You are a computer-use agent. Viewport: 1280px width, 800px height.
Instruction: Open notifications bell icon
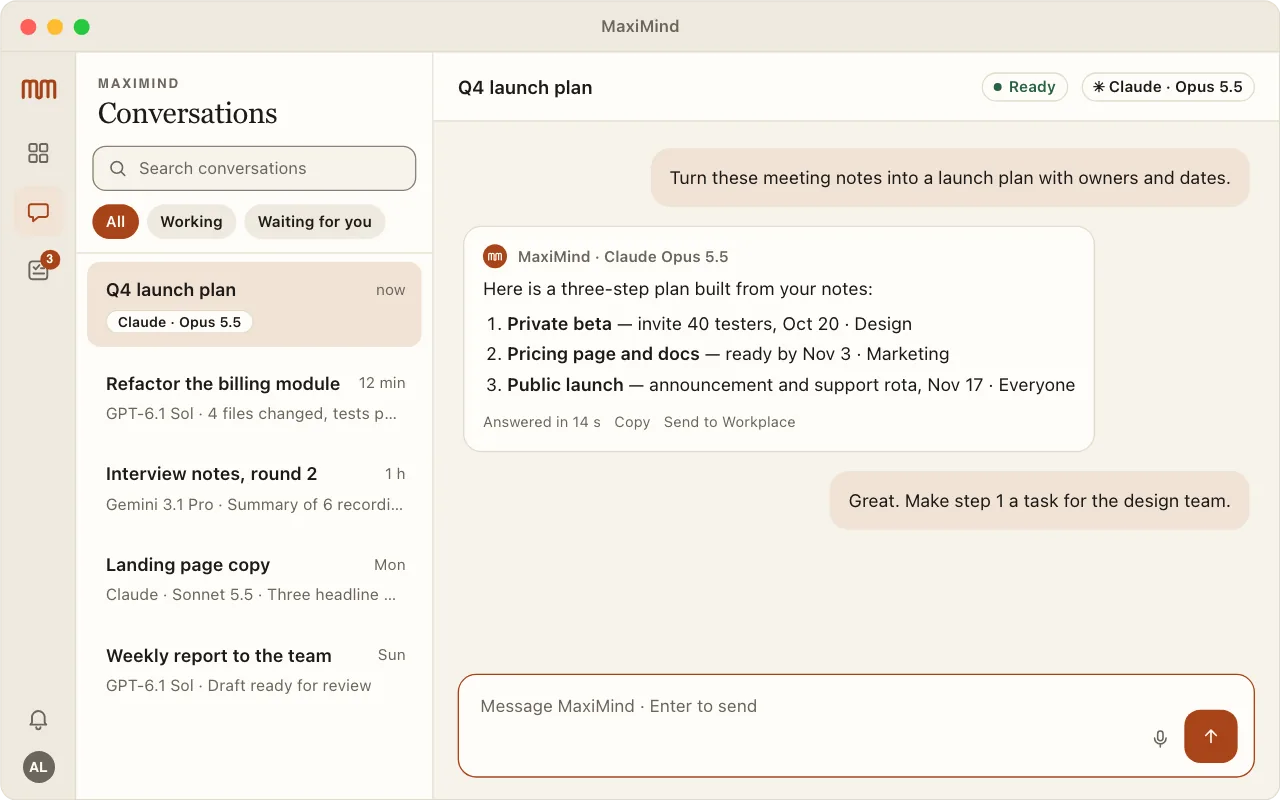pos(38,720)
